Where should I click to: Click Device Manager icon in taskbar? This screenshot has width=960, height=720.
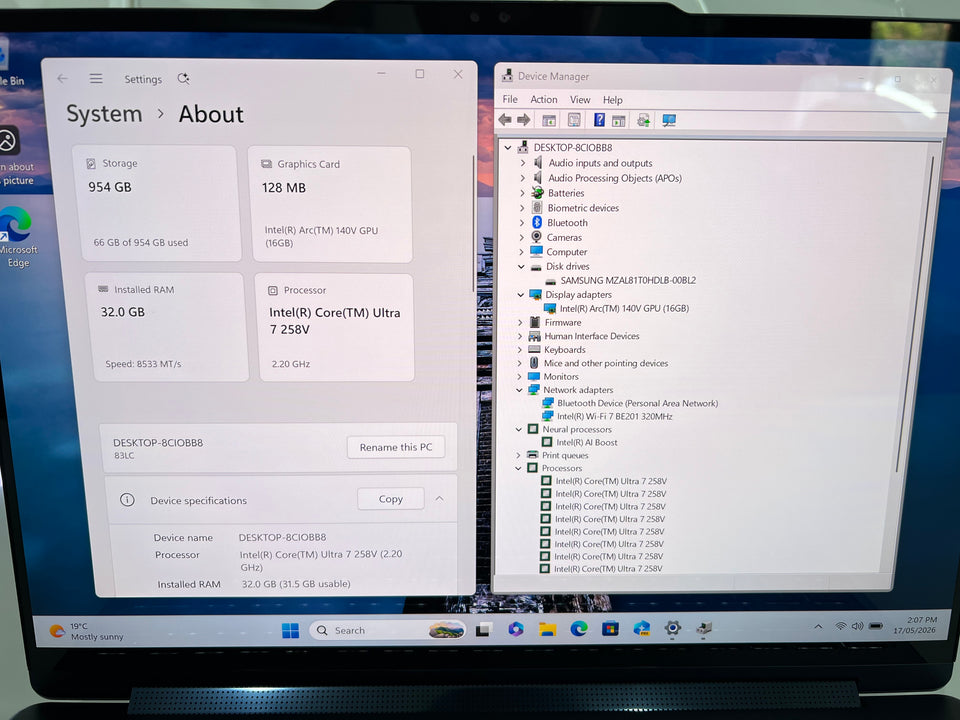coord(704,628)
